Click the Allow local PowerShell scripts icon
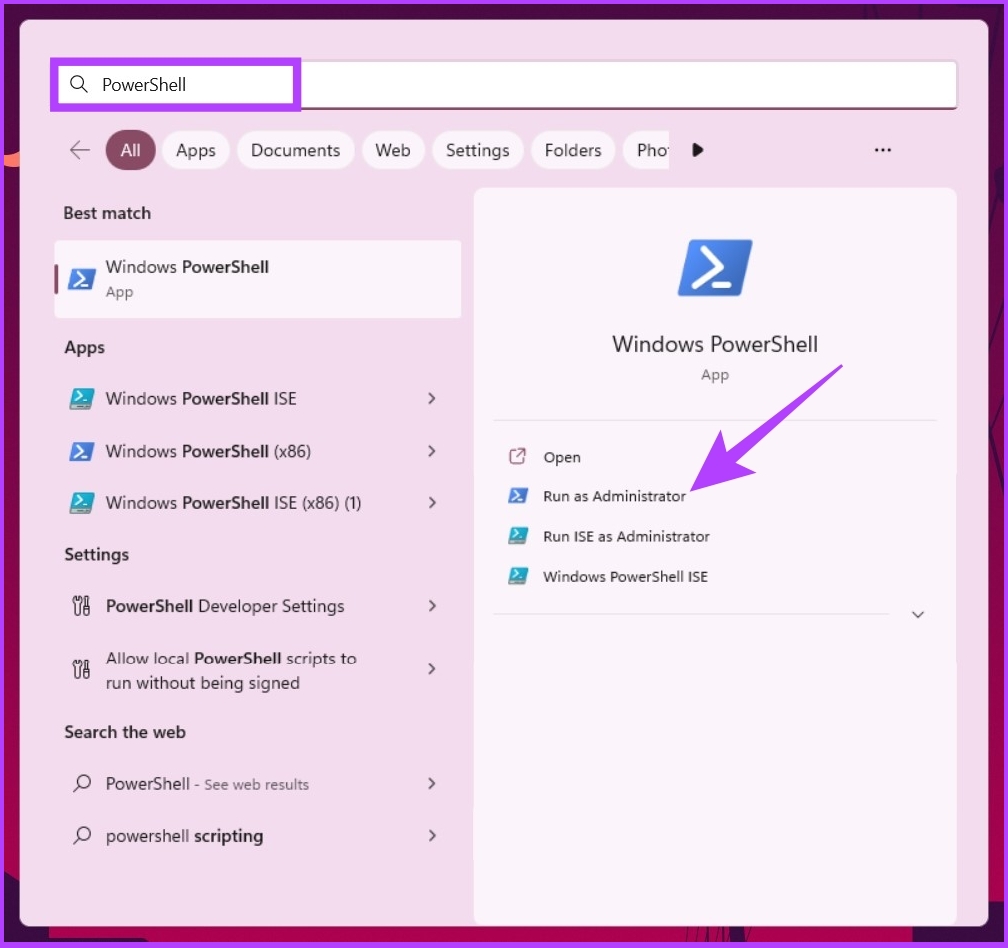Screen dimensions: 1008x948 point(81,669)
